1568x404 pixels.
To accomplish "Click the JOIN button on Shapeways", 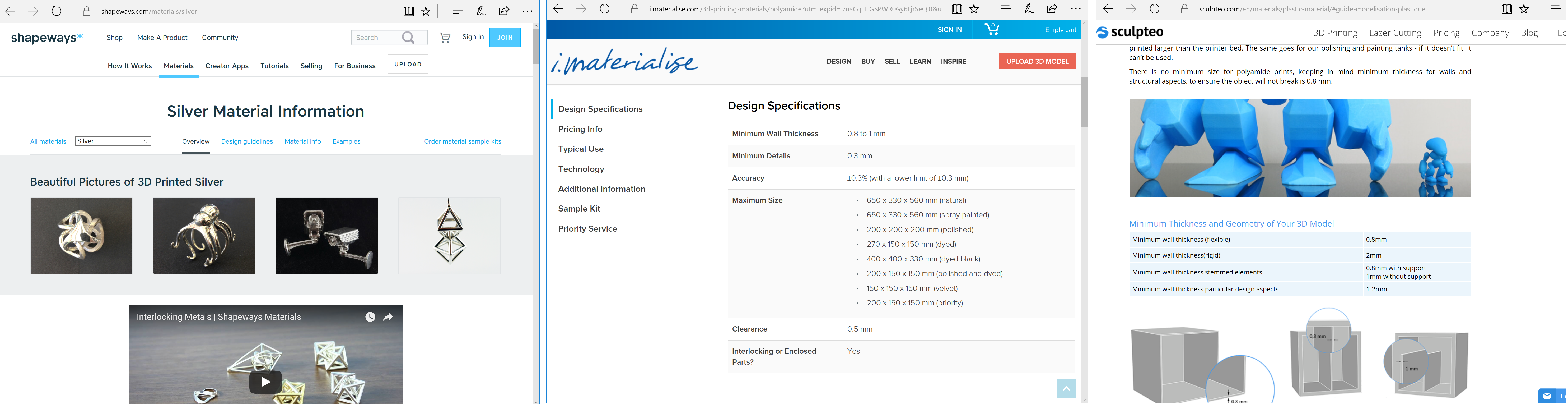I will (x=505, y=37).
